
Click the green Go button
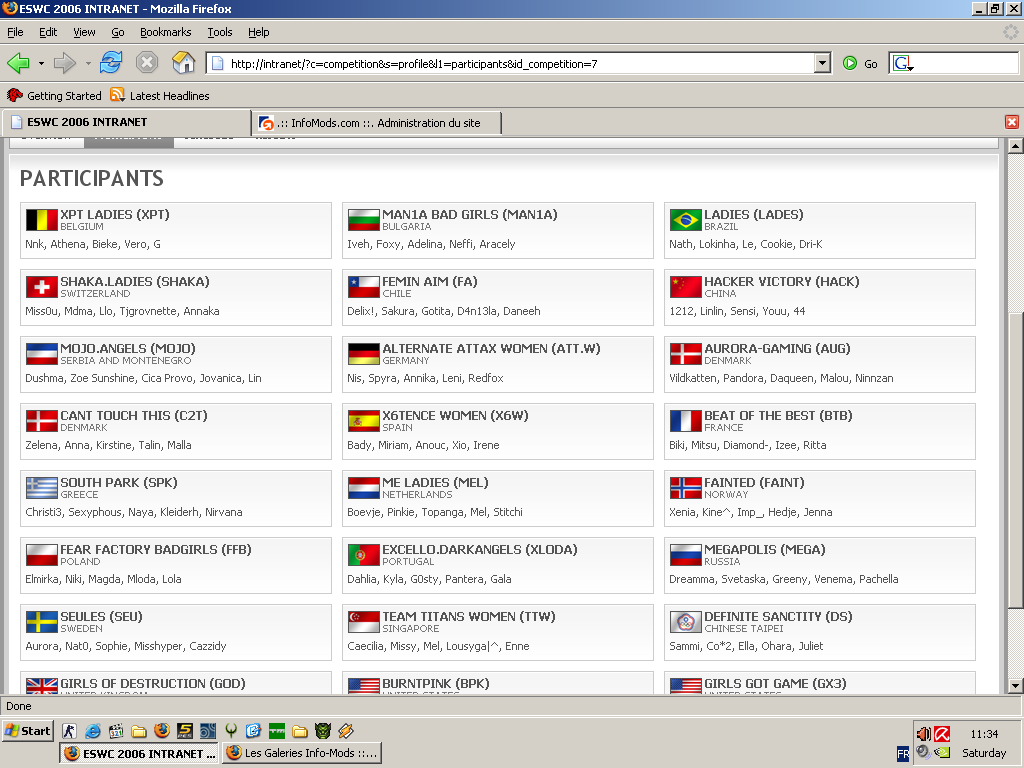pos(860,63)
